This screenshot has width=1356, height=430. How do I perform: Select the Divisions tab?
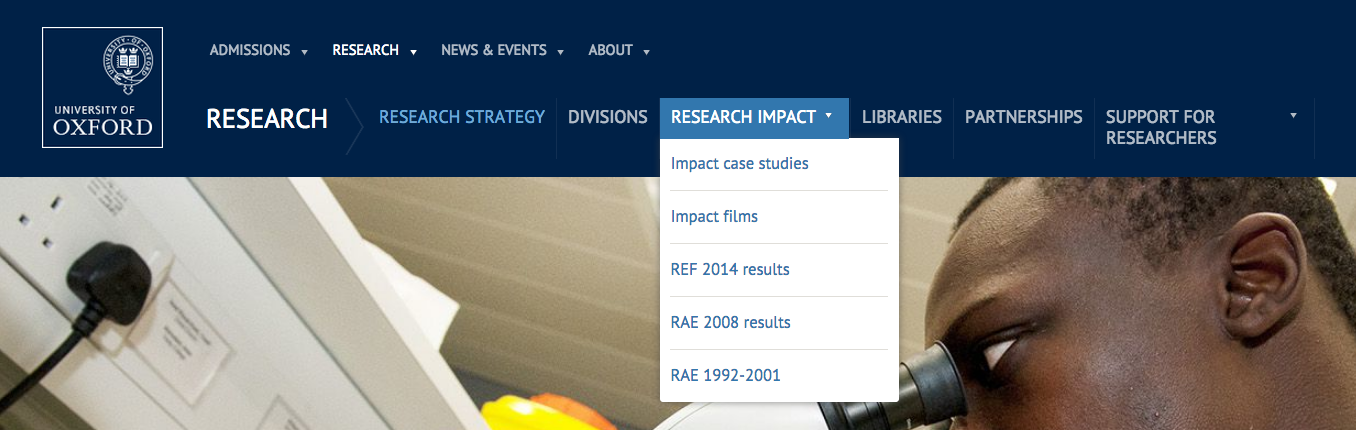click(608, 117)
